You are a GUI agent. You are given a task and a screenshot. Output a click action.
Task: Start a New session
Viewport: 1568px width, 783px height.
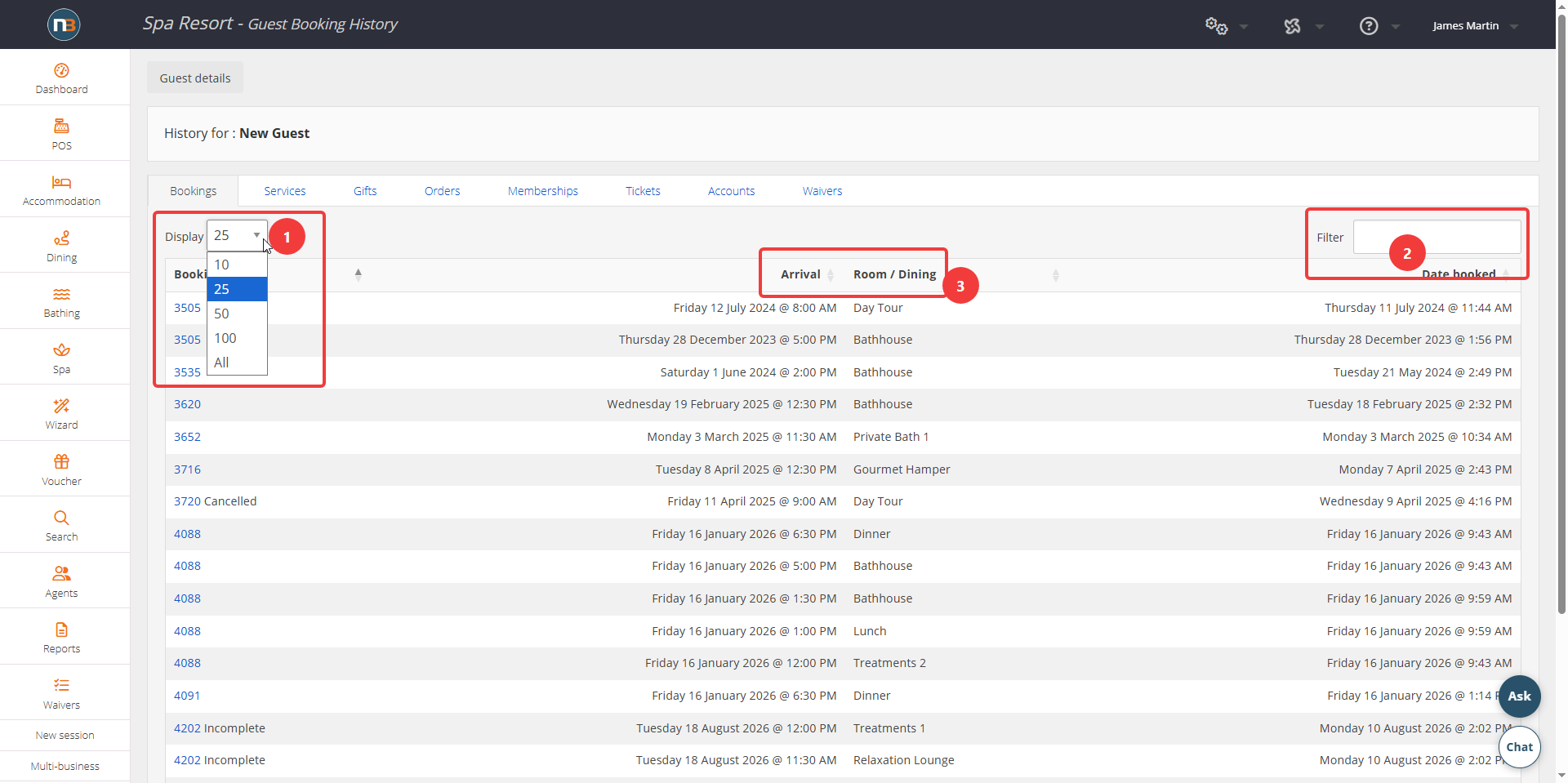click(x=65, y=736)
